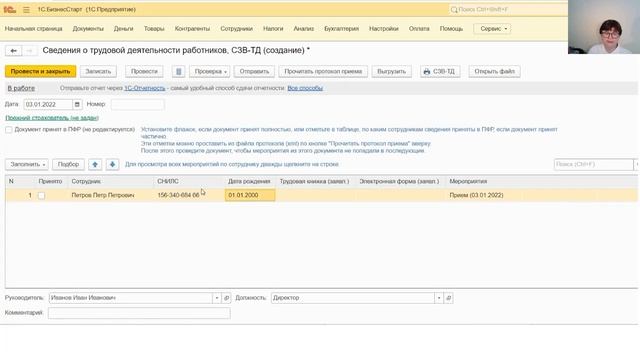
Task: Expand the Заполнить dropdown button
Action: 27,164
